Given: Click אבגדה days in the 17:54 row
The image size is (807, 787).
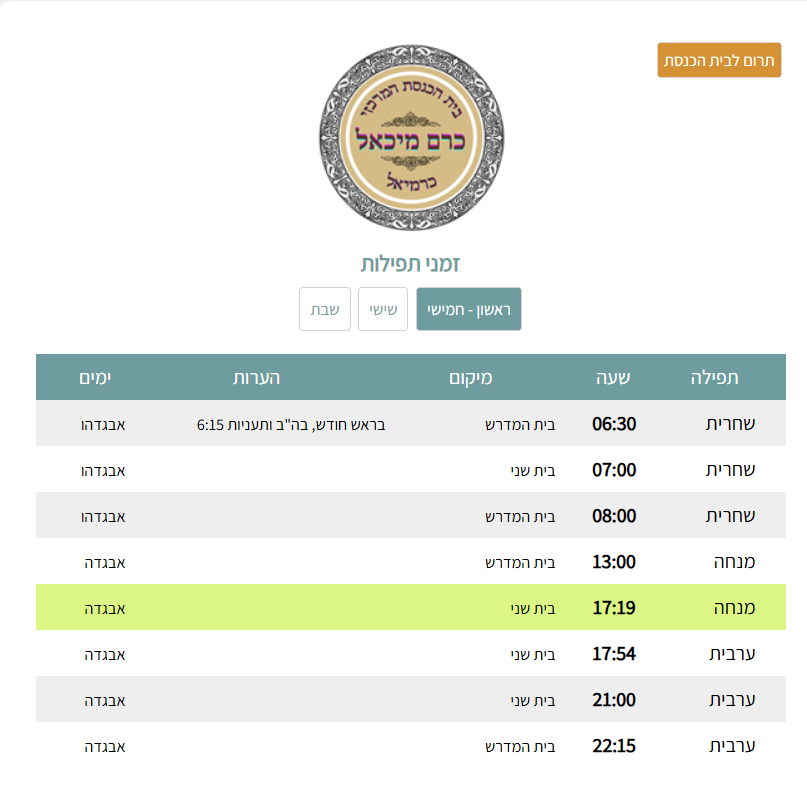Looking at the screenshot, I should (105, 655).
